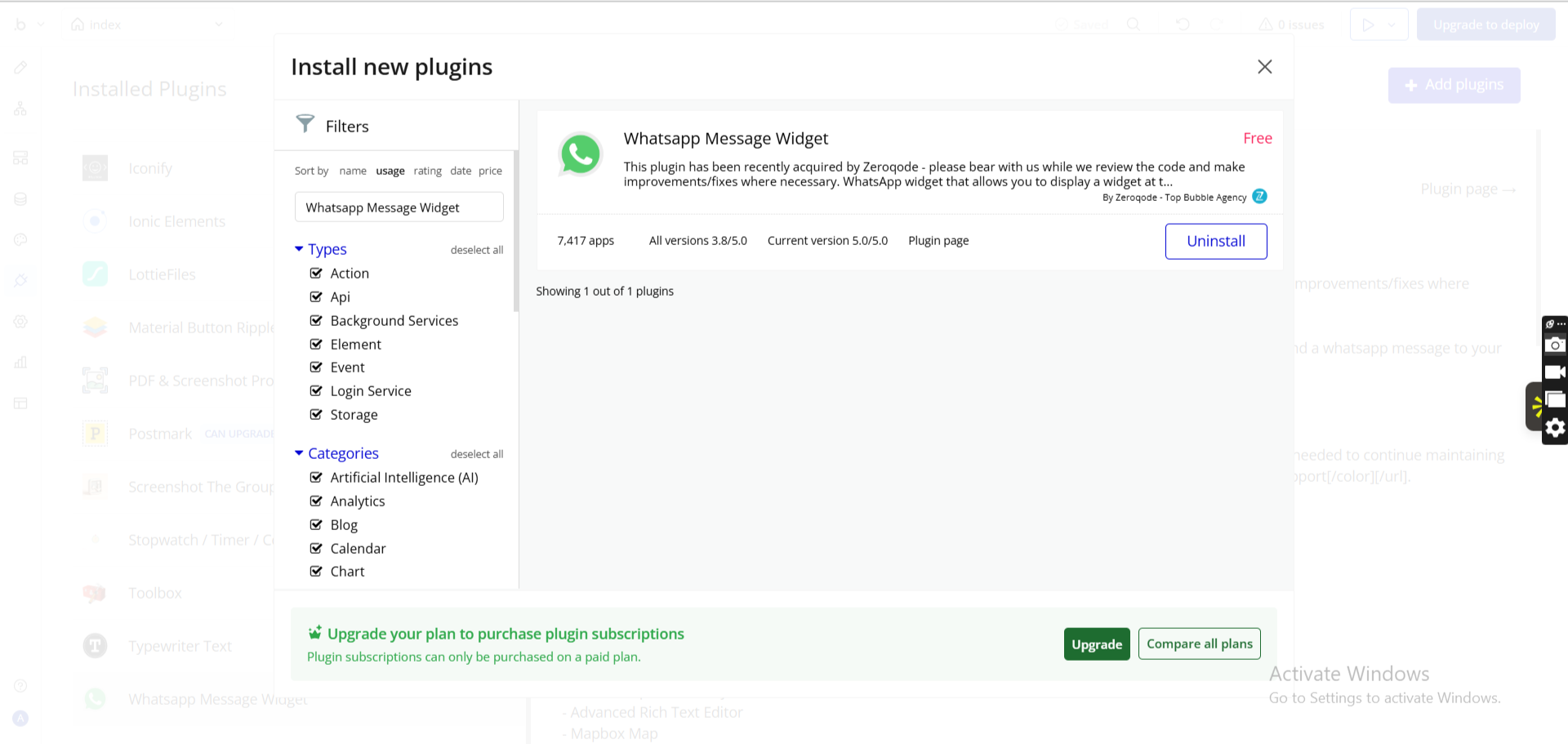Click the filters panel scrollbar
The image size is (1568, 744).
click(516, 232)
